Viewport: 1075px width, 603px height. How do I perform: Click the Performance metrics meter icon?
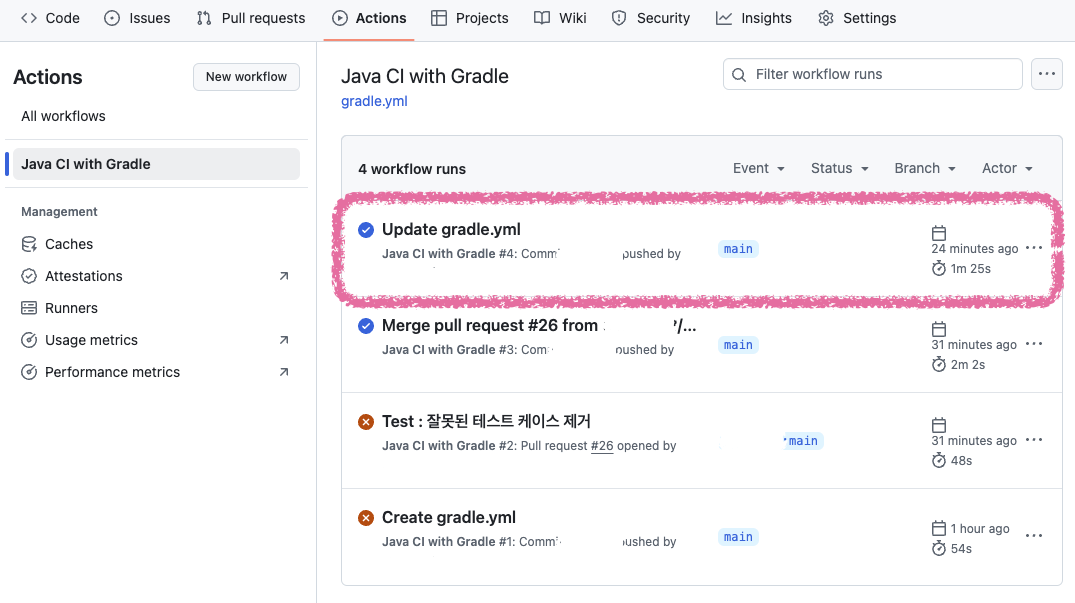coord(29,372)
